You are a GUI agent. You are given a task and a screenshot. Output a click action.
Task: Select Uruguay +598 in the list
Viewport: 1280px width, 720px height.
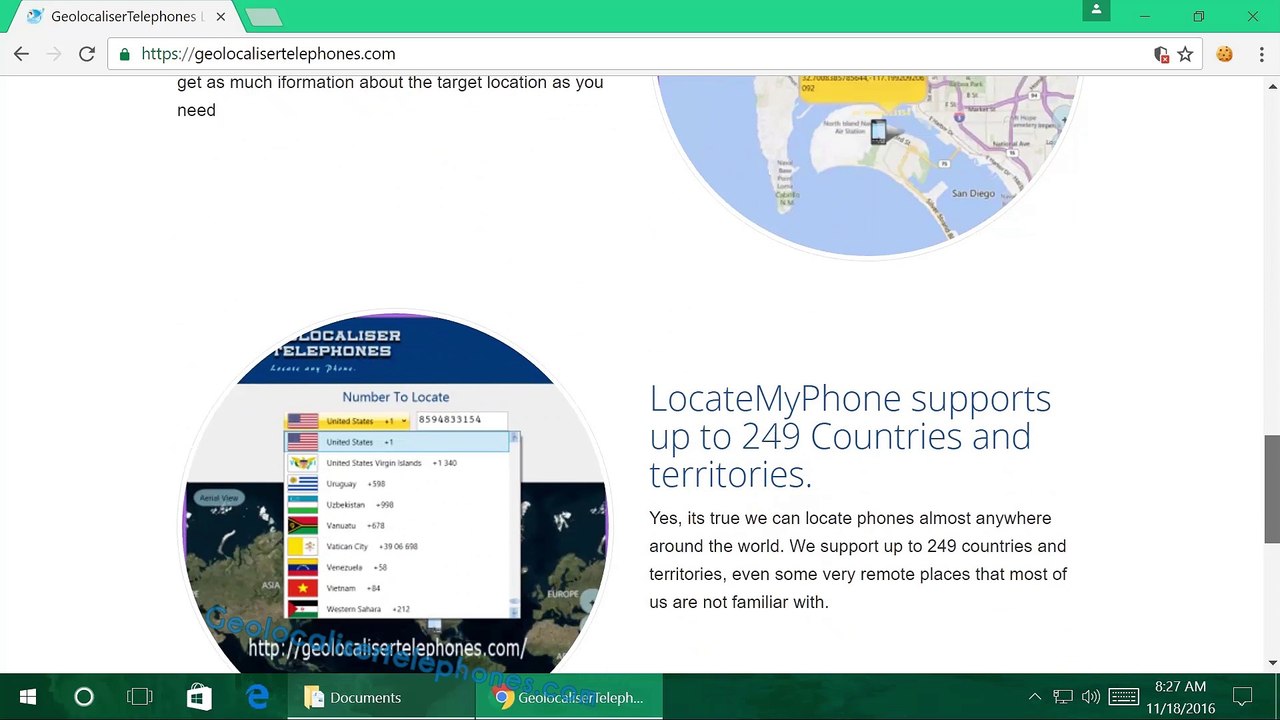coord(398,484)
